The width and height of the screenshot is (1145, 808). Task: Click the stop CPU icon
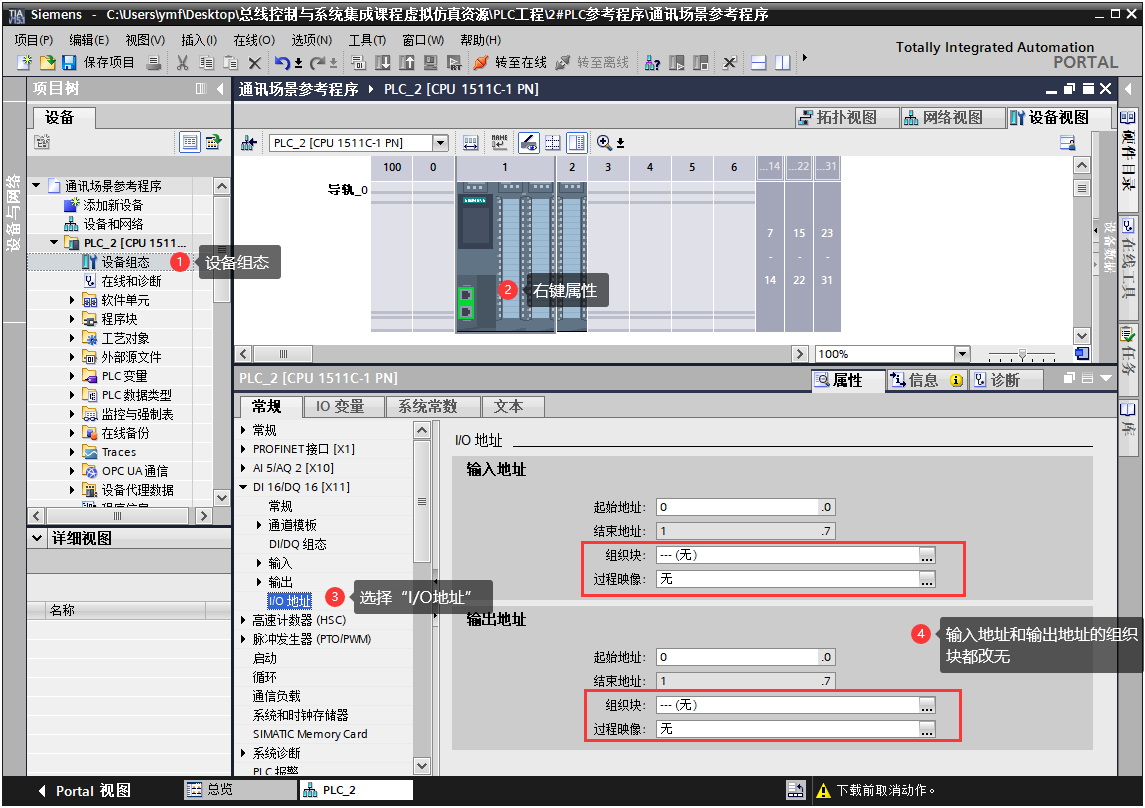[x=701, y=63]
